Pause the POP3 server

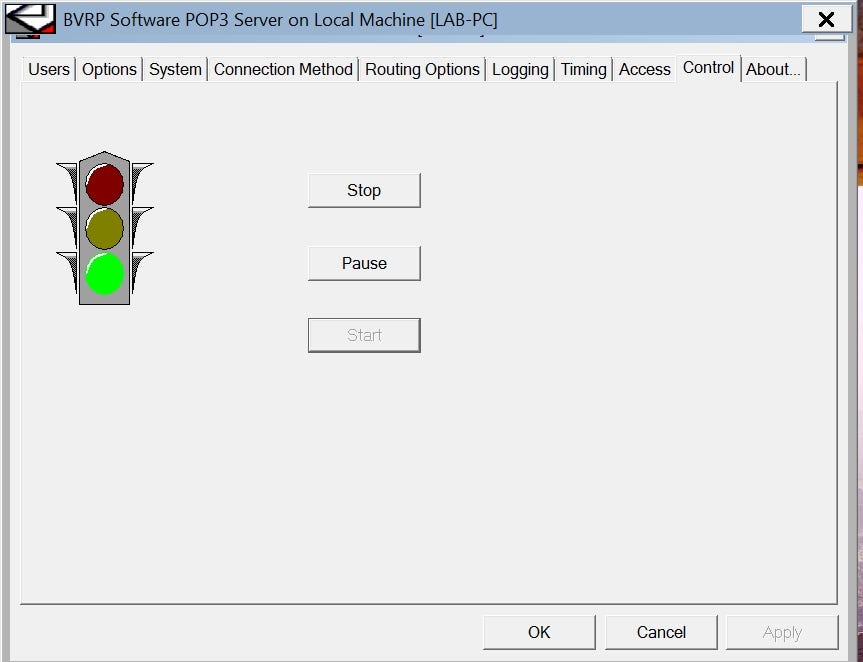click(x=363, y=263)
